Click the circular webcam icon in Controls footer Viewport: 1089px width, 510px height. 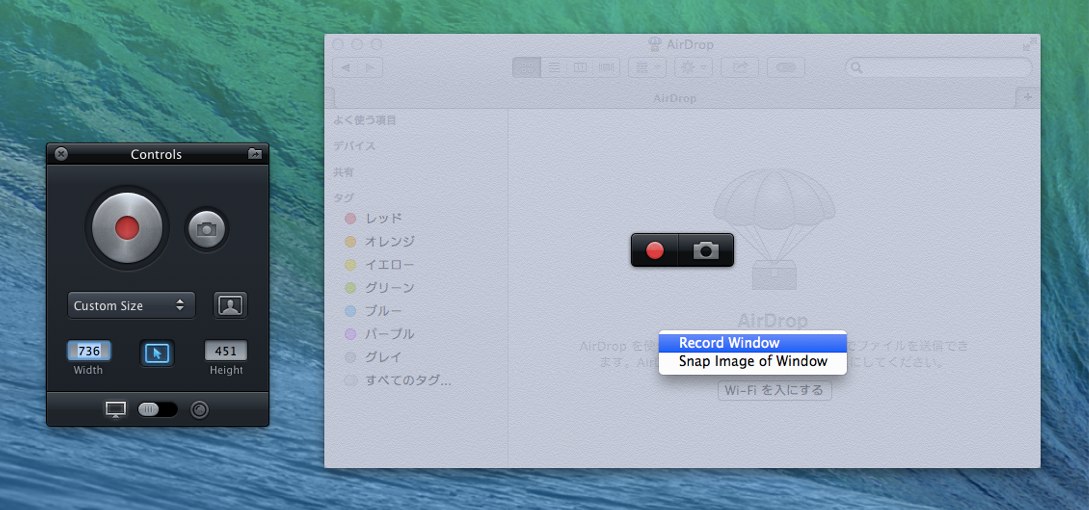pyautogui.click(x=199, y=410)
